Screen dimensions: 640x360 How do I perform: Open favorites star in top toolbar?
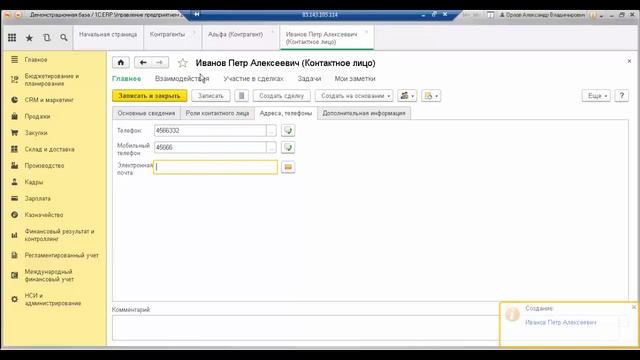(x=29, y=38)
